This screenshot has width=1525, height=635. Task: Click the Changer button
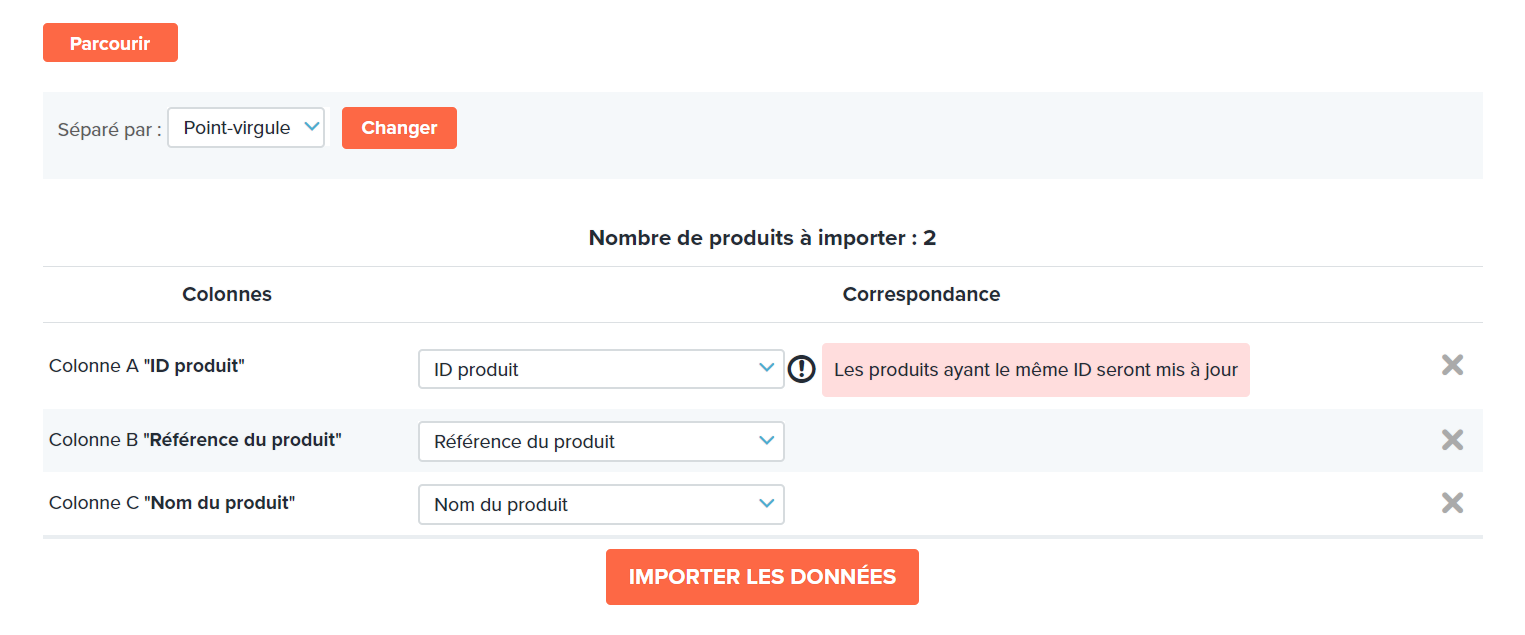(399, 128)
